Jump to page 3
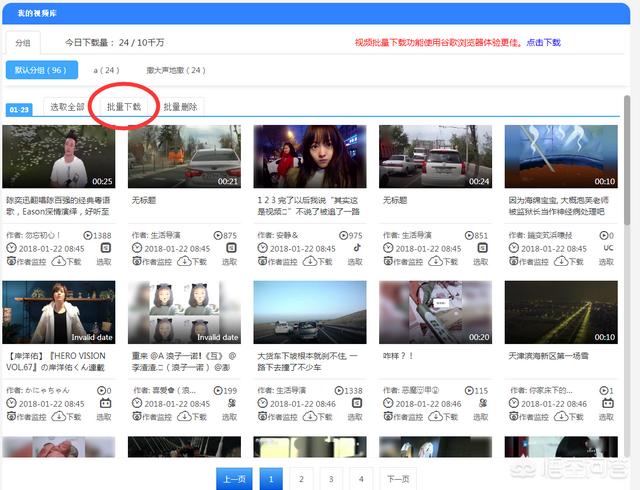 [331, 479]
